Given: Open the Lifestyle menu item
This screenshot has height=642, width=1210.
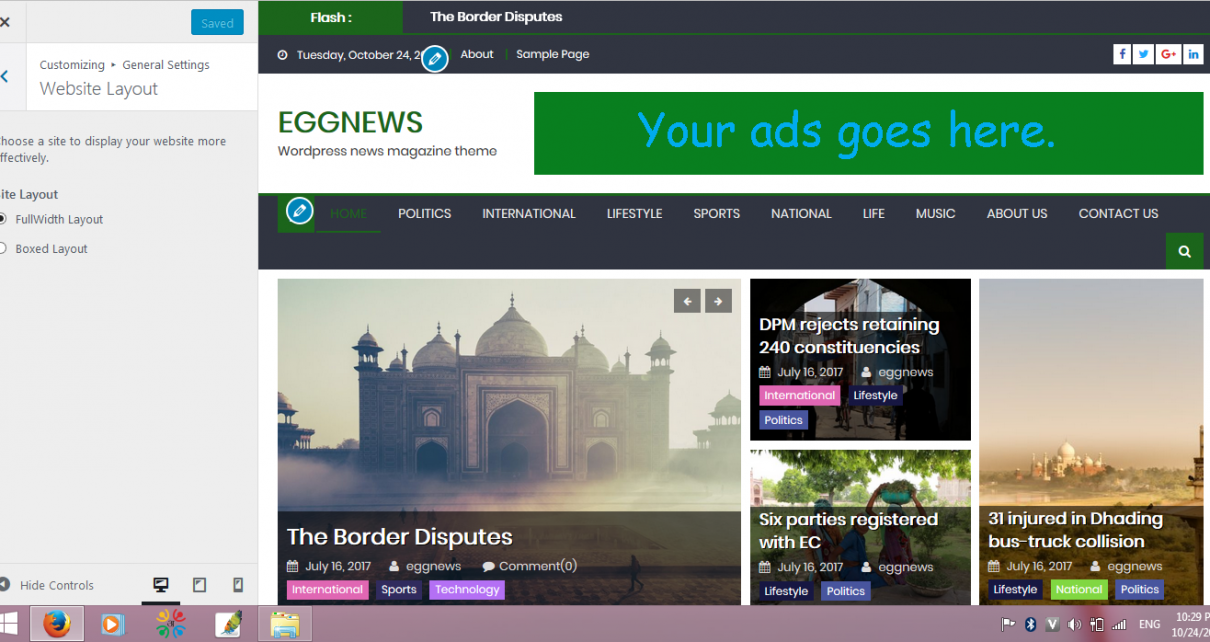Looking at the screenshot, I should tap(634, 213).
